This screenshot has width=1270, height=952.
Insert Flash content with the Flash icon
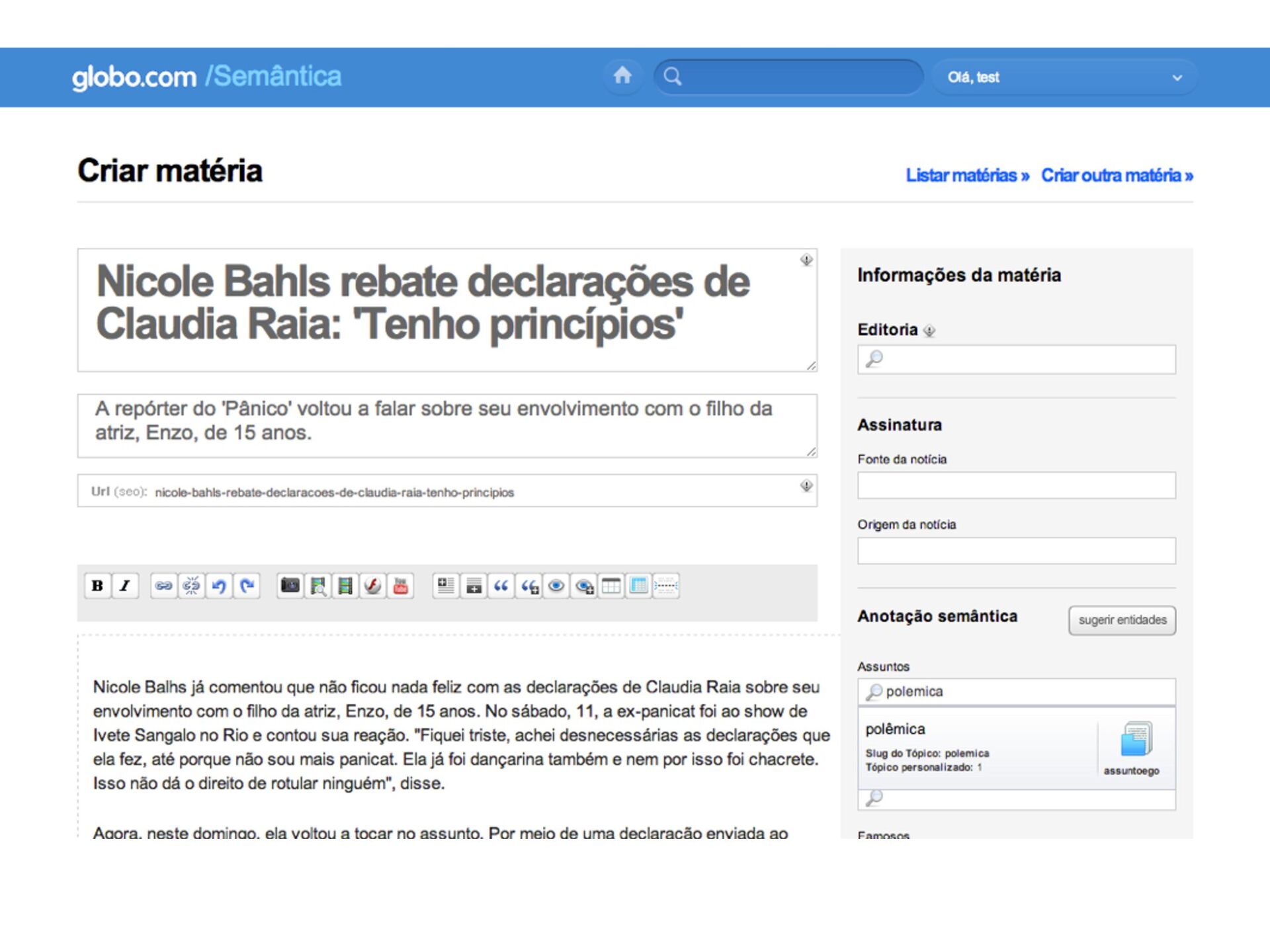coord(373,586)
